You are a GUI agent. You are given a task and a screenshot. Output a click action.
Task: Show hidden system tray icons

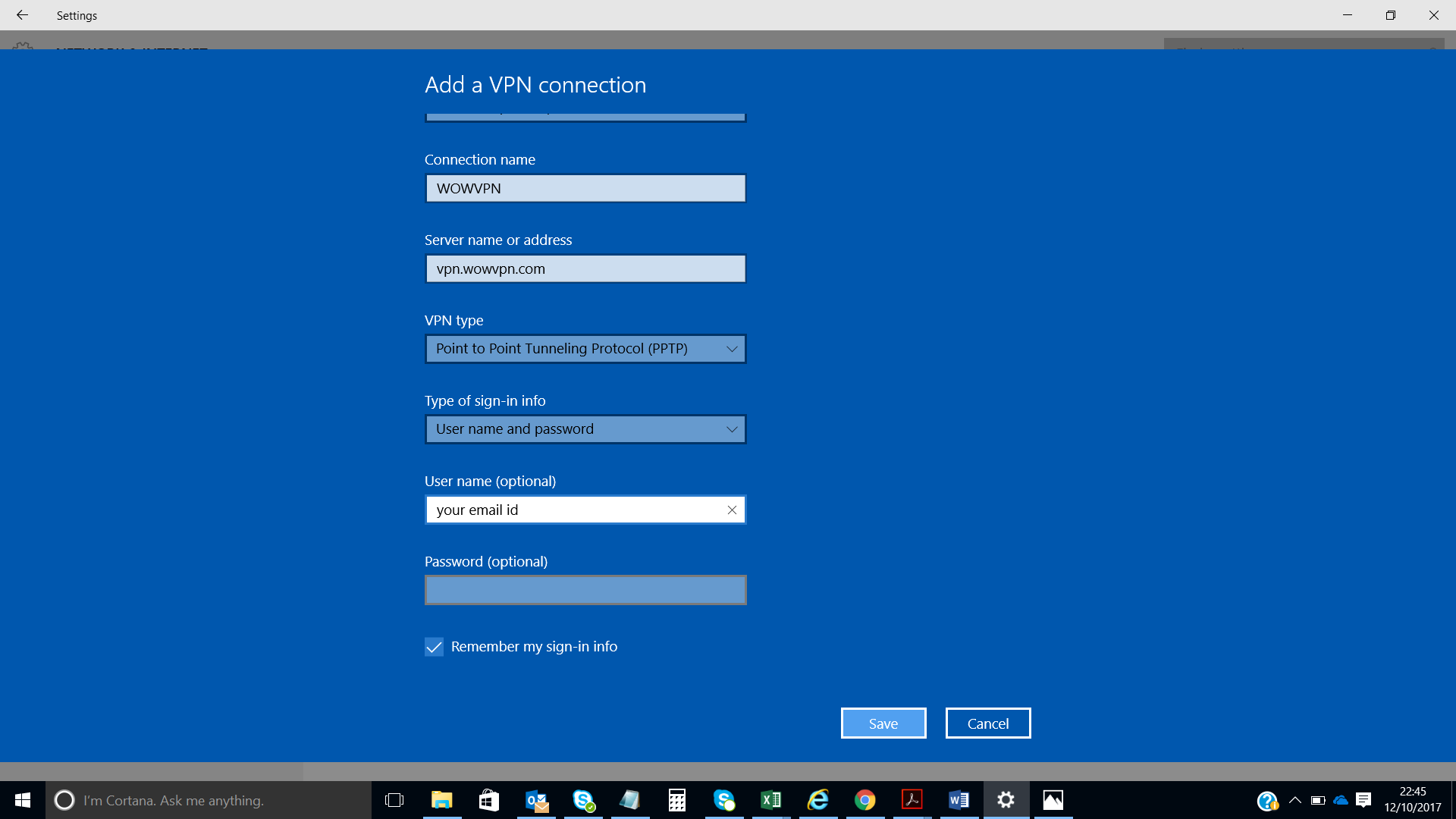1295,800
